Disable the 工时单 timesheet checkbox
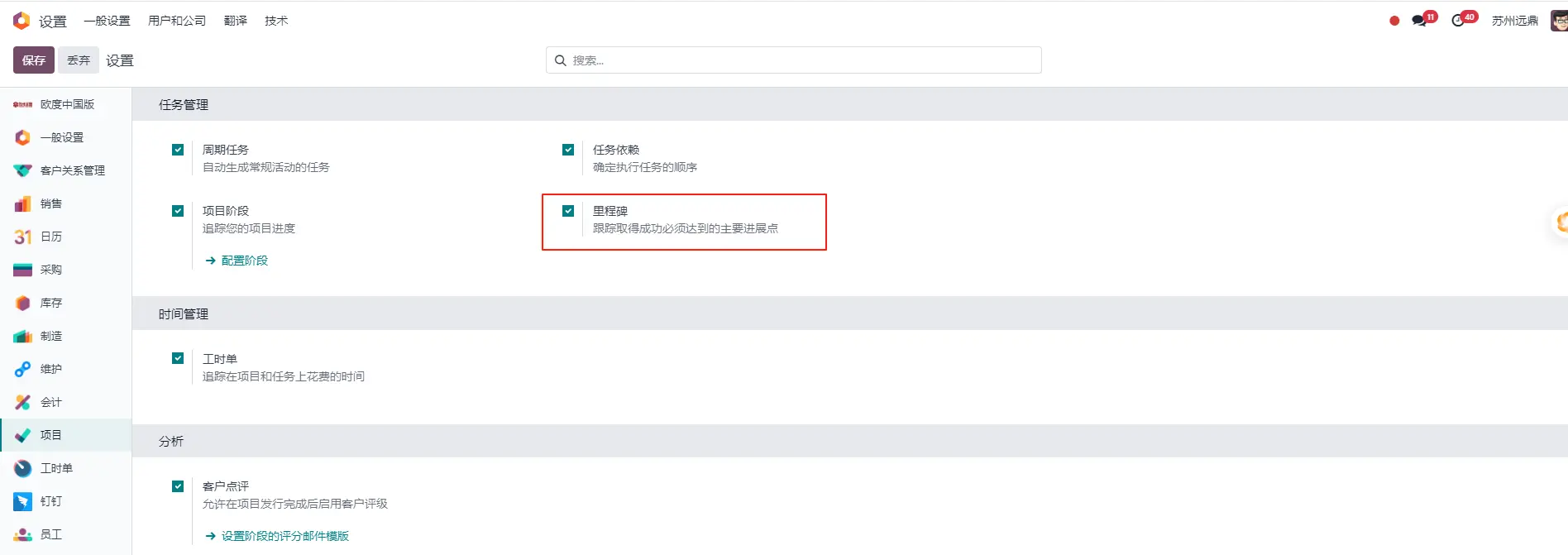The image size is (1568, 555). [178, 358]
